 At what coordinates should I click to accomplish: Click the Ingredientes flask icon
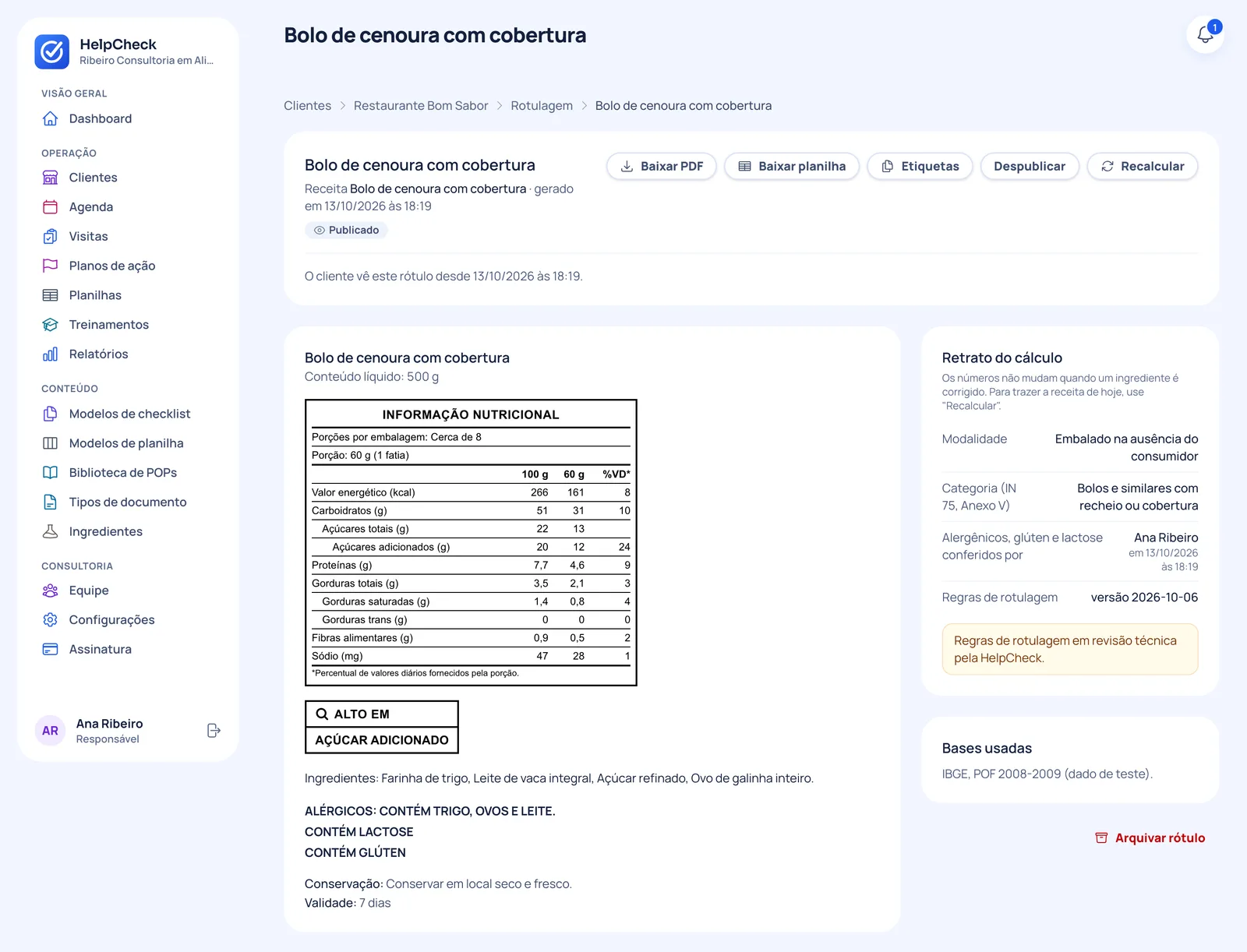50,531
